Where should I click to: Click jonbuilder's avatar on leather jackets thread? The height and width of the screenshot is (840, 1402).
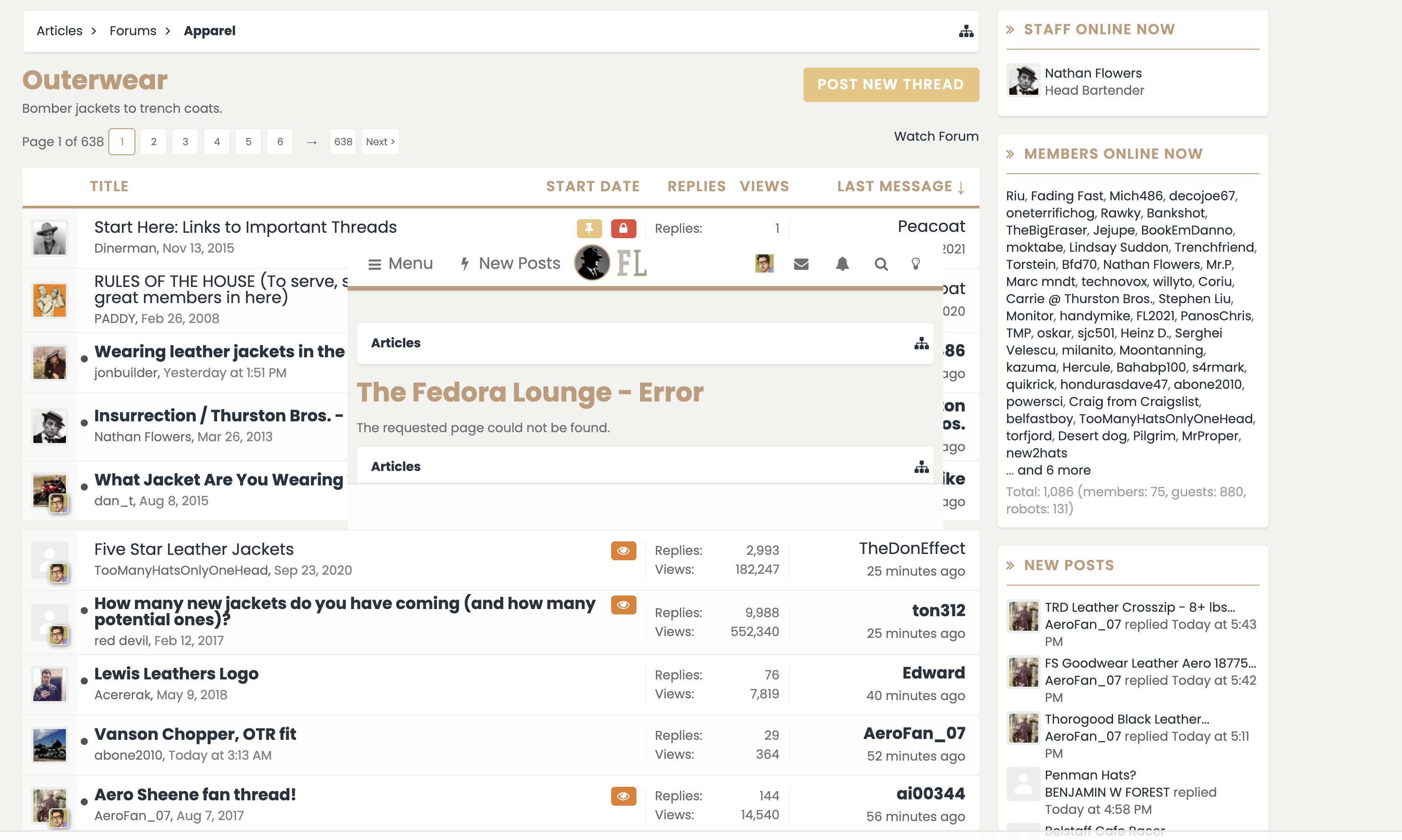click(x=49, y=362)
